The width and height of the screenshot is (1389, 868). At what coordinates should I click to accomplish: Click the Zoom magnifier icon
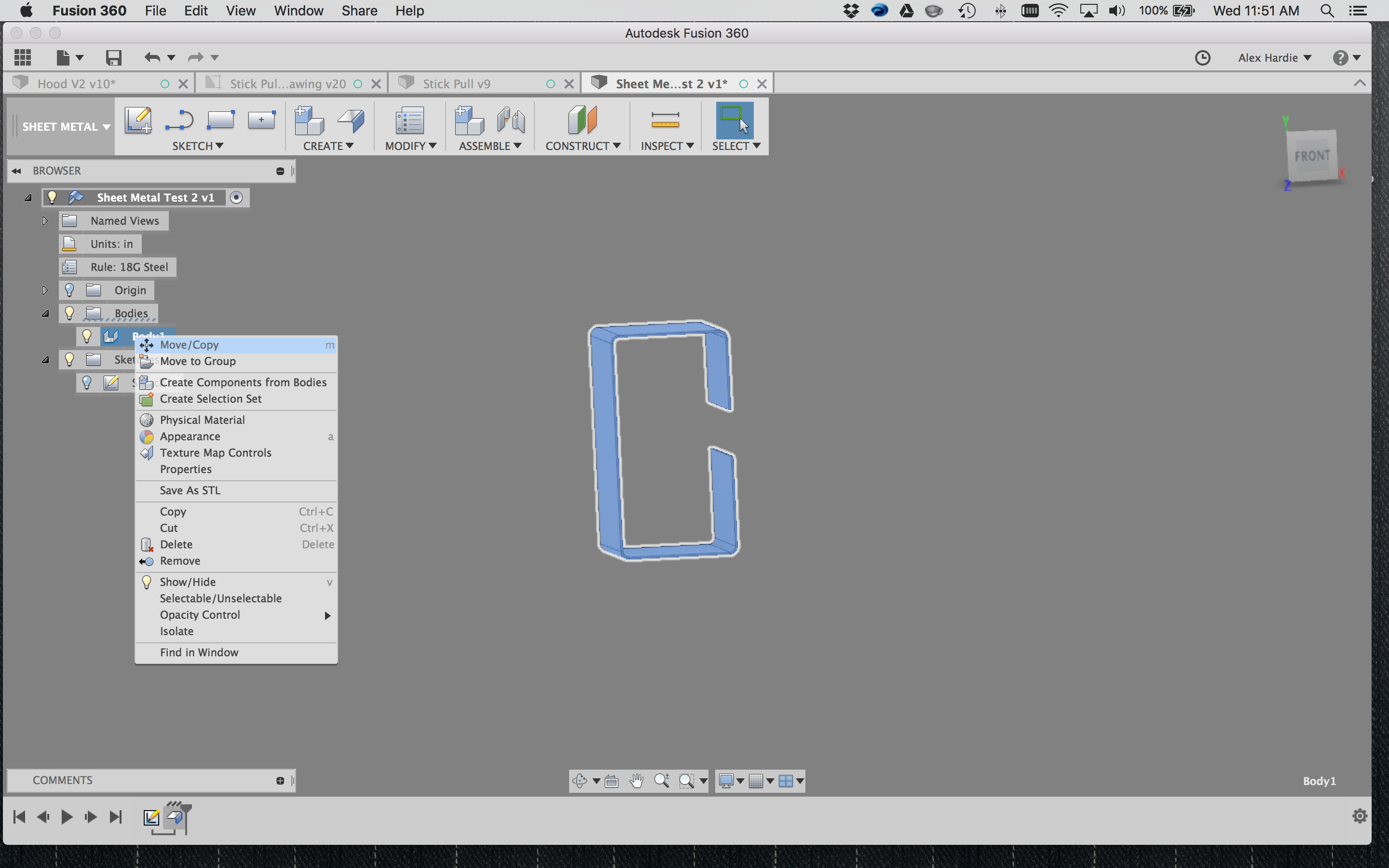click(x=662, y=781)
